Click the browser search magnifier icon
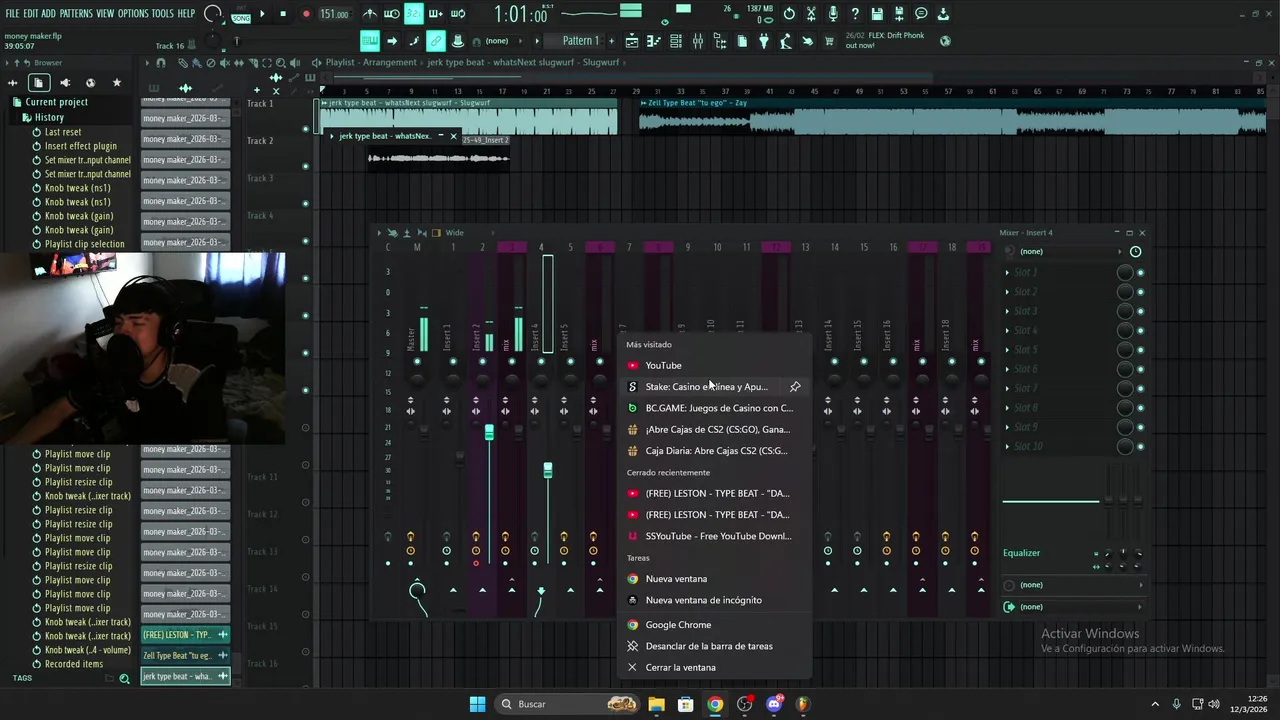 click(x=124, y=678)
